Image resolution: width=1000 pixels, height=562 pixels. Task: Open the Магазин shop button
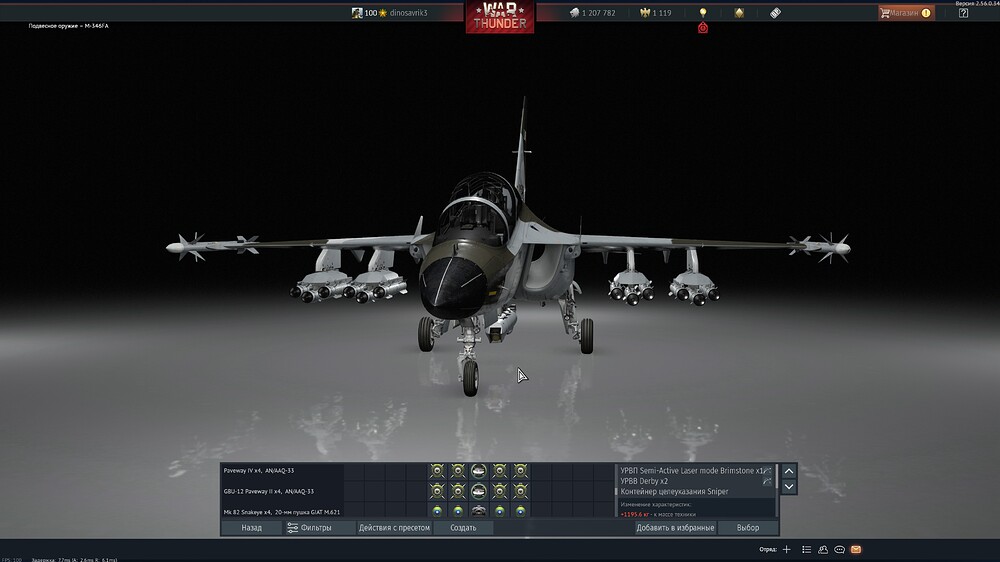pos(906,13)
